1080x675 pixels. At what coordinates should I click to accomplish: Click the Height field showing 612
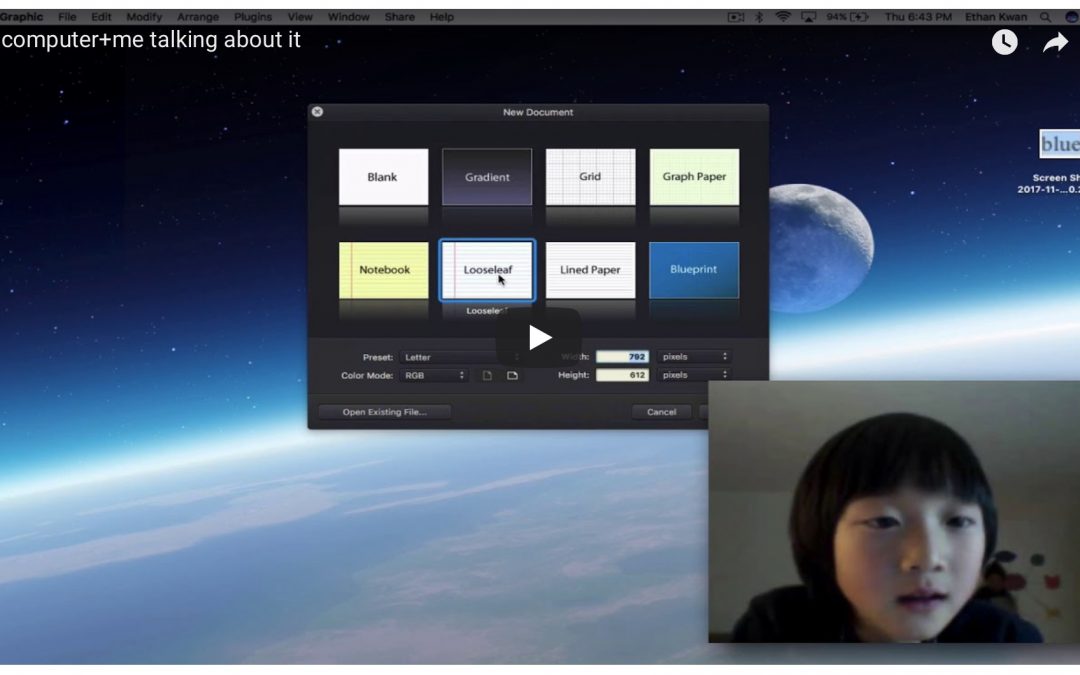pos(622,375)
